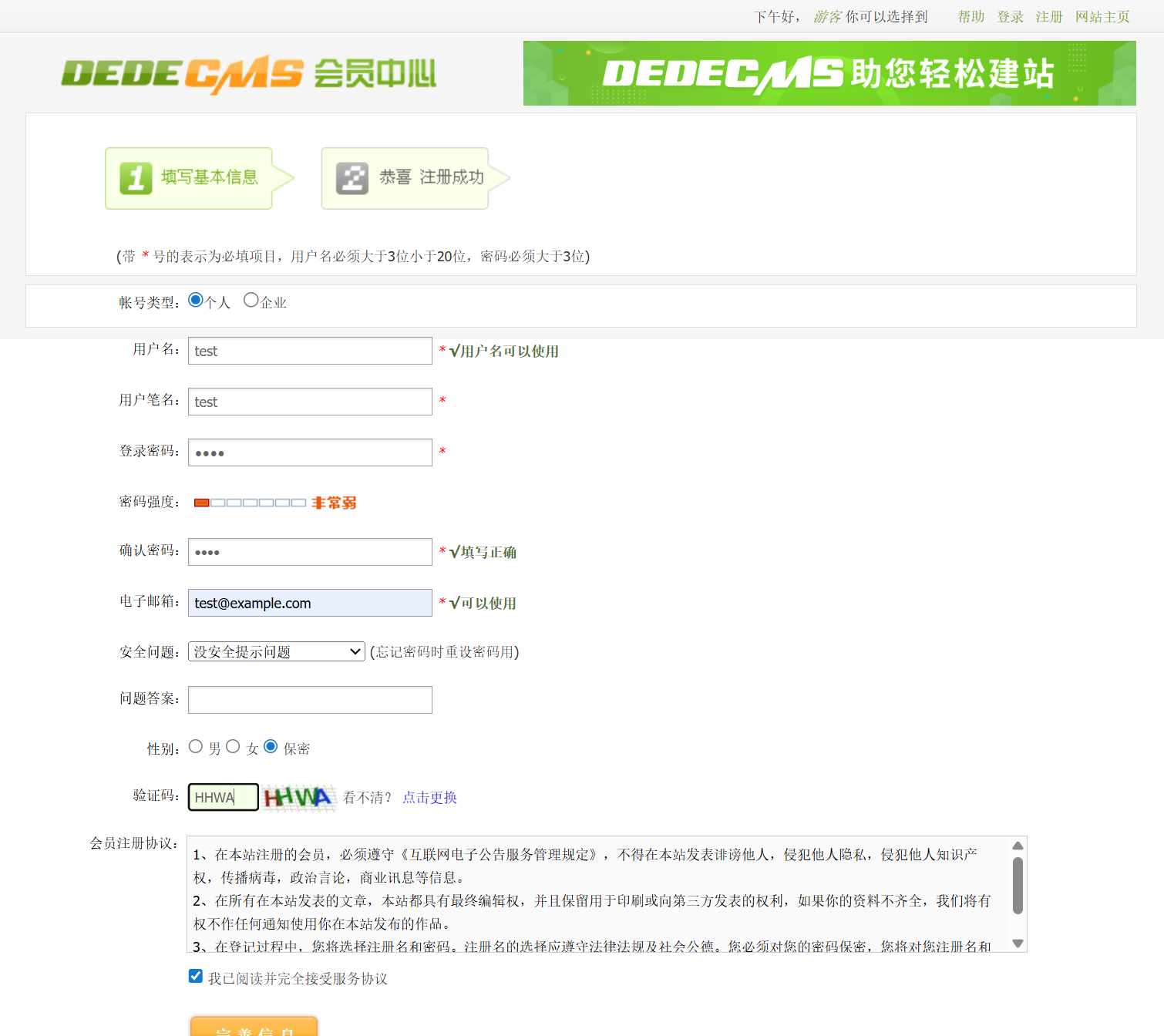Click the captcha image HHWA
Viewport: 1164px width, 1036px height.
[298, 797]
